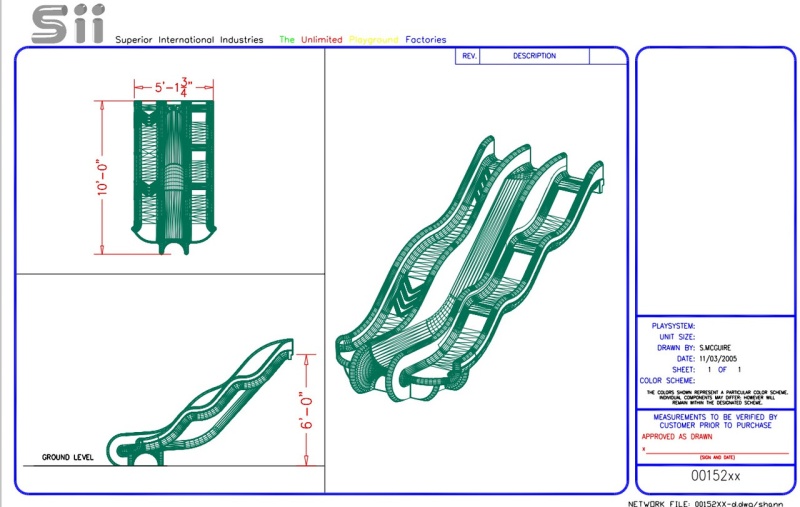Image resolution: width=800 pixels, height=507 pixels.
Task: Select the top view slide drawing
Action: tap(173, 177)
